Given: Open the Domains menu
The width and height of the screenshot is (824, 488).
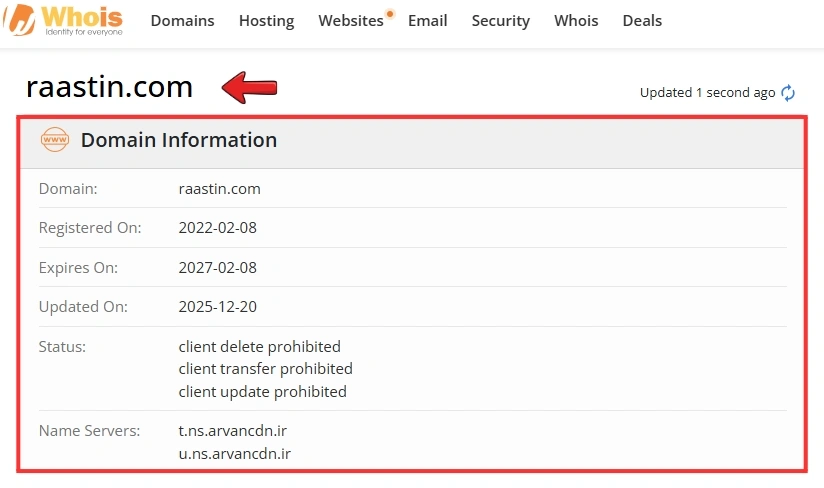Looking at the screenshot, I should 182,20.
